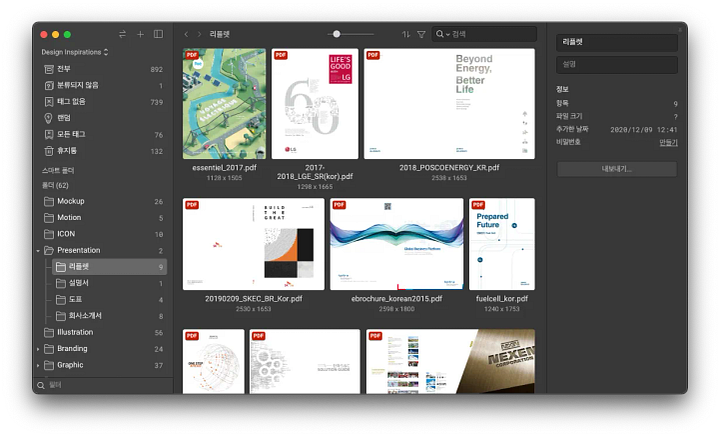The height and width of the screenshot is (437, 720).
Task: Open the filter funnel icon
Action: (421, 34)
